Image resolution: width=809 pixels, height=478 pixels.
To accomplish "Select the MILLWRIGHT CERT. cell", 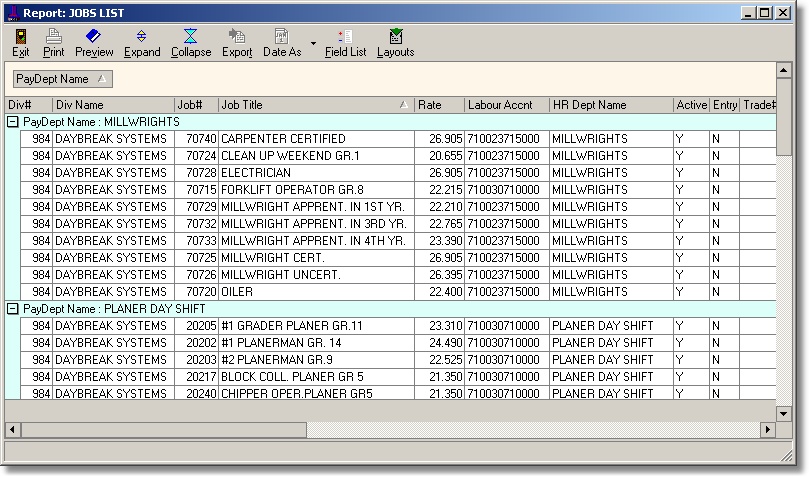I will pyautogui.click(x=316, y=258).
